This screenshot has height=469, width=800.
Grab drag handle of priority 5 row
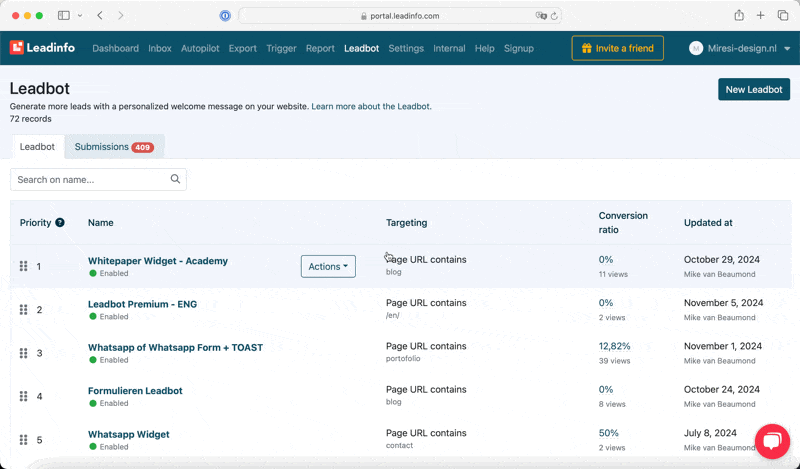23,440
